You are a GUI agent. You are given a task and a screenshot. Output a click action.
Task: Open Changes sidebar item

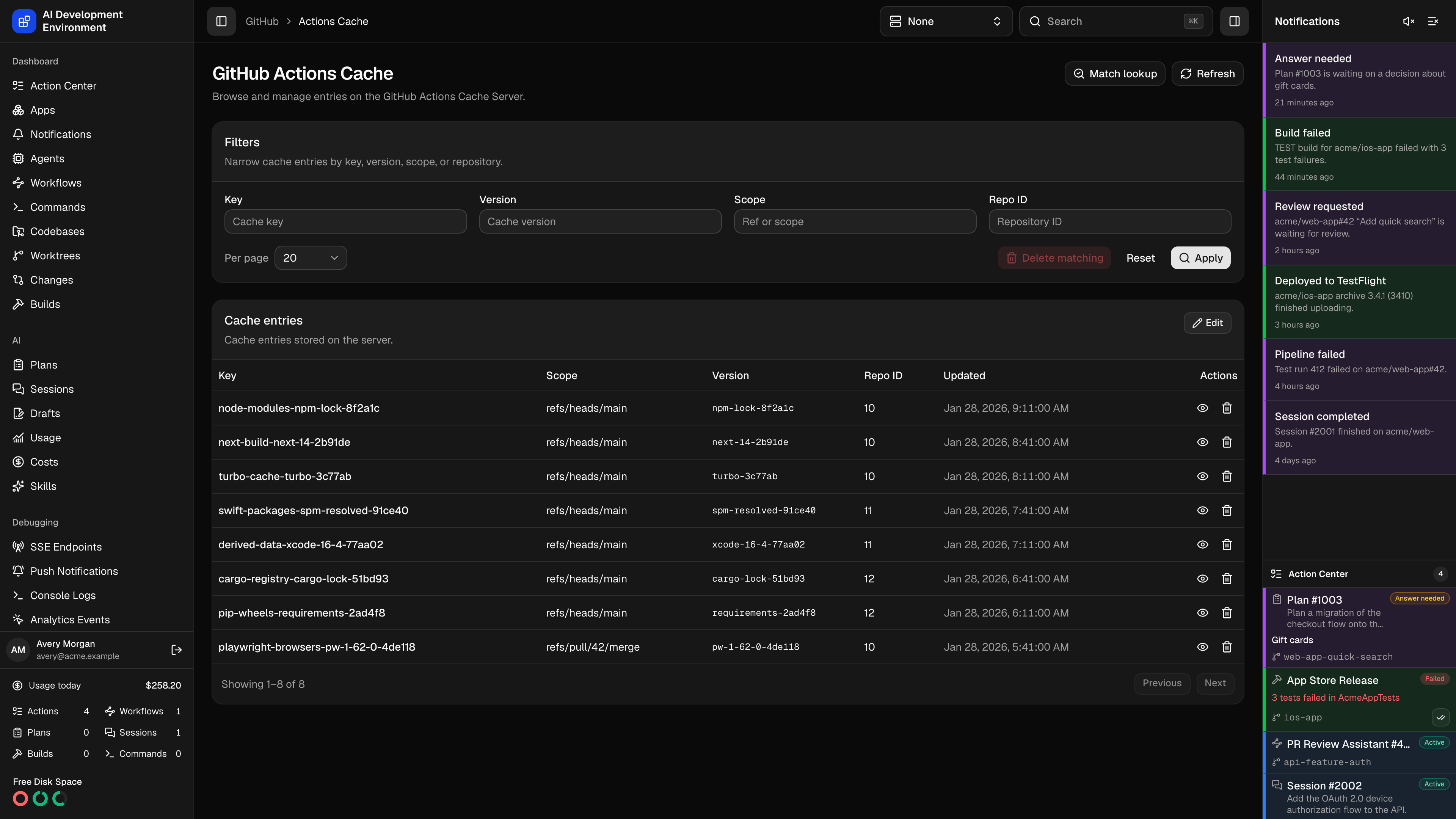click(97, 280)
